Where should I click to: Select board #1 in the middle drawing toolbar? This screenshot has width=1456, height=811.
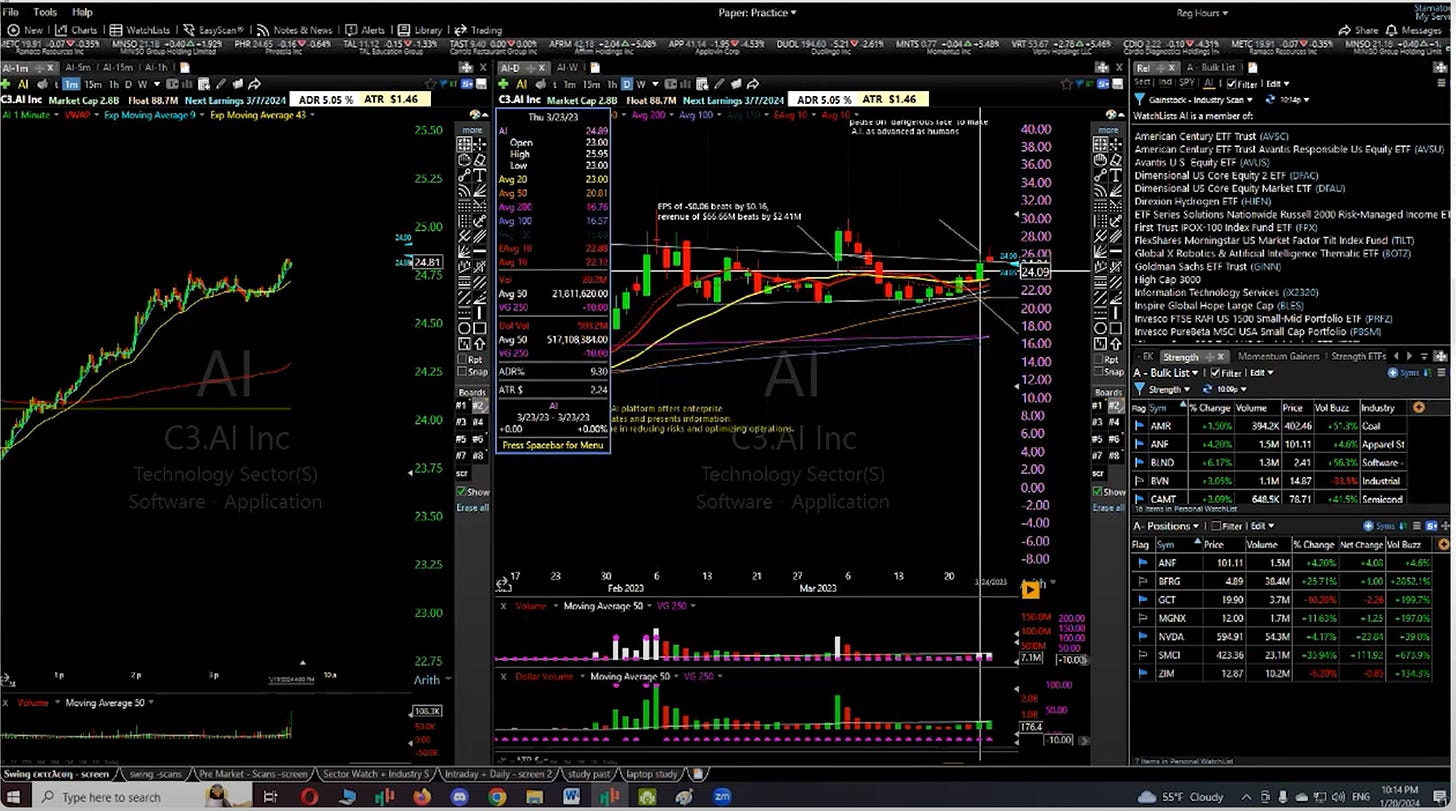(461, 406)
